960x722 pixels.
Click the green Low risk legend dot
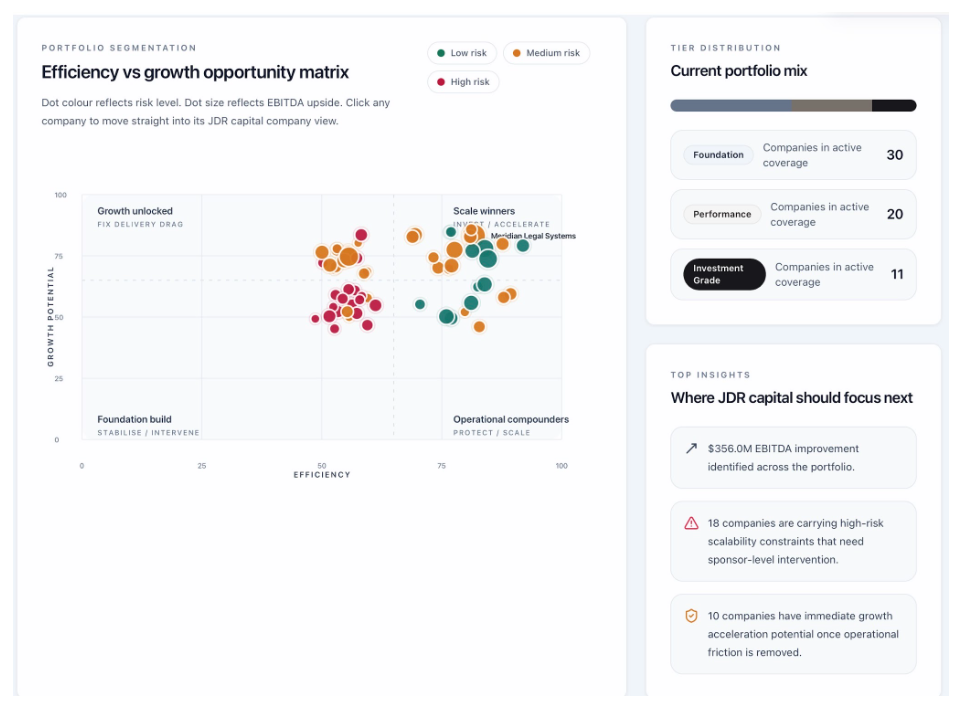point(441,53)
